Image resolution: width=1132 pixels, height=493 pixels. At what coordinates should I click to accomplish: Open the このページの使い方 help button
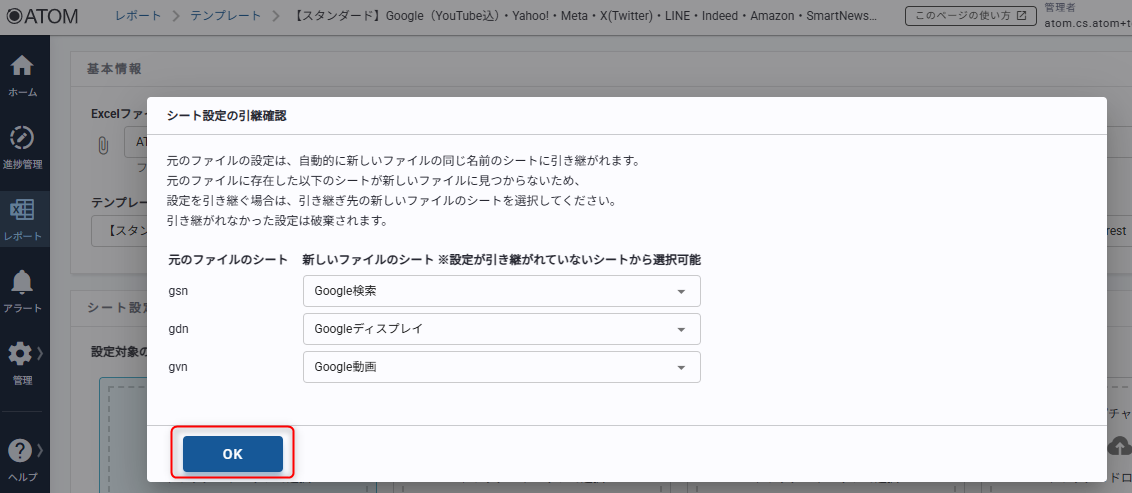(x=964, y=16)
